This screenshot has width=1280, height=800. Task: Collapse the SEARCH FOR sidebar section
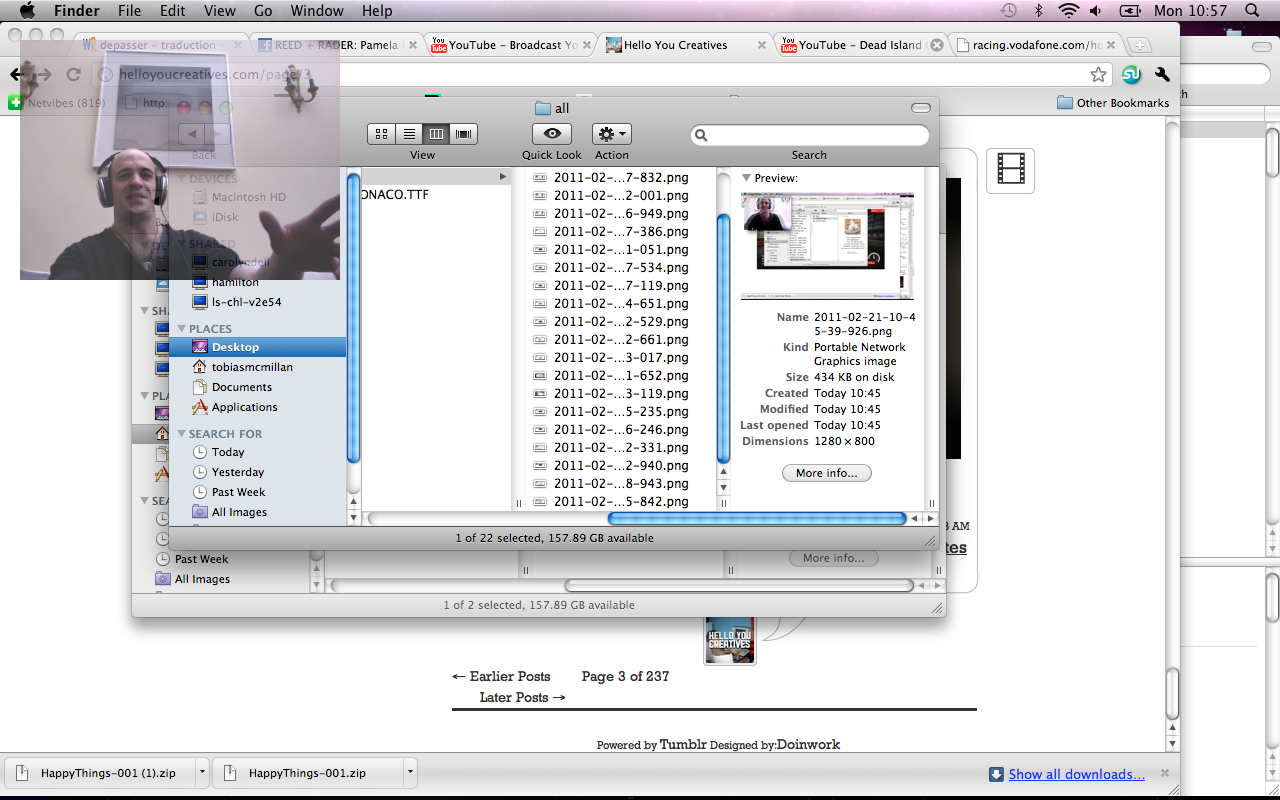click(x=181, y=434)
